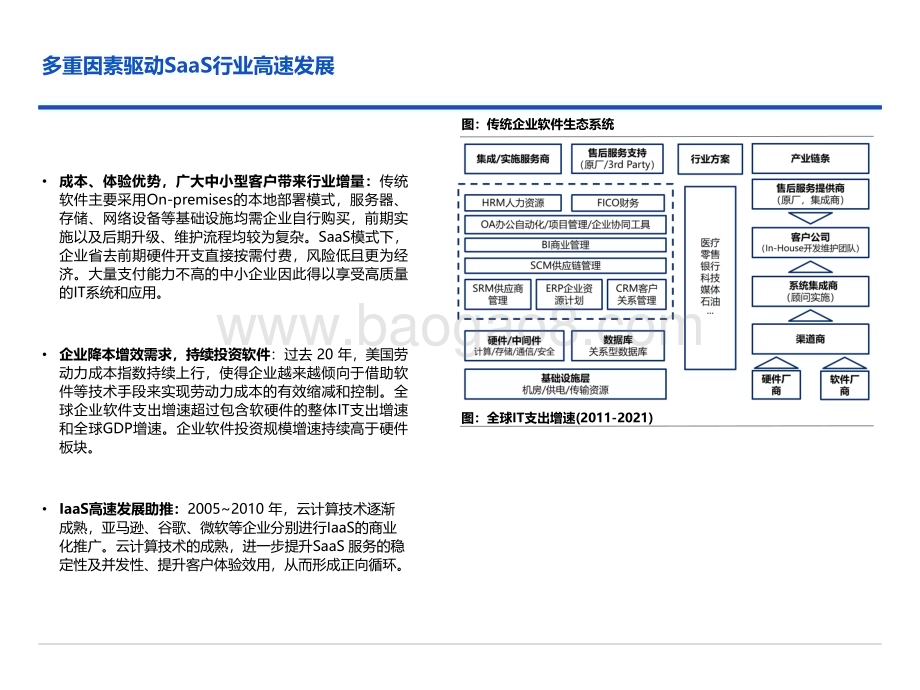
Task: Click the 售后服务支持 (原厂/3rd Party) box
Action: (x=617, y=159)
